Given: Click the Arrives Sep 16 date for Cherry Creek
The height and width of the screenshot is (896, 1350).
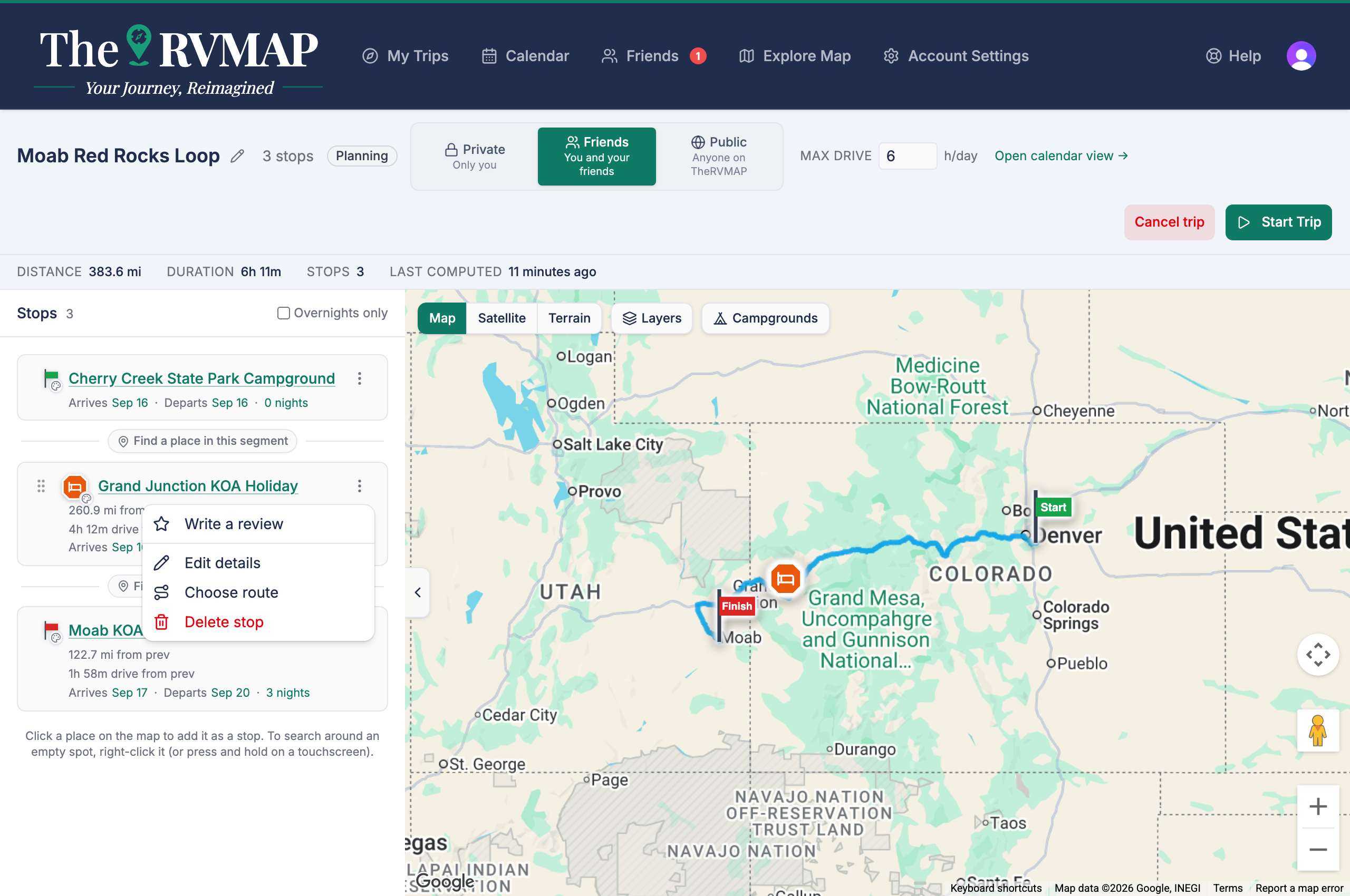Looking at the screenshot, I should coord(130,403).
